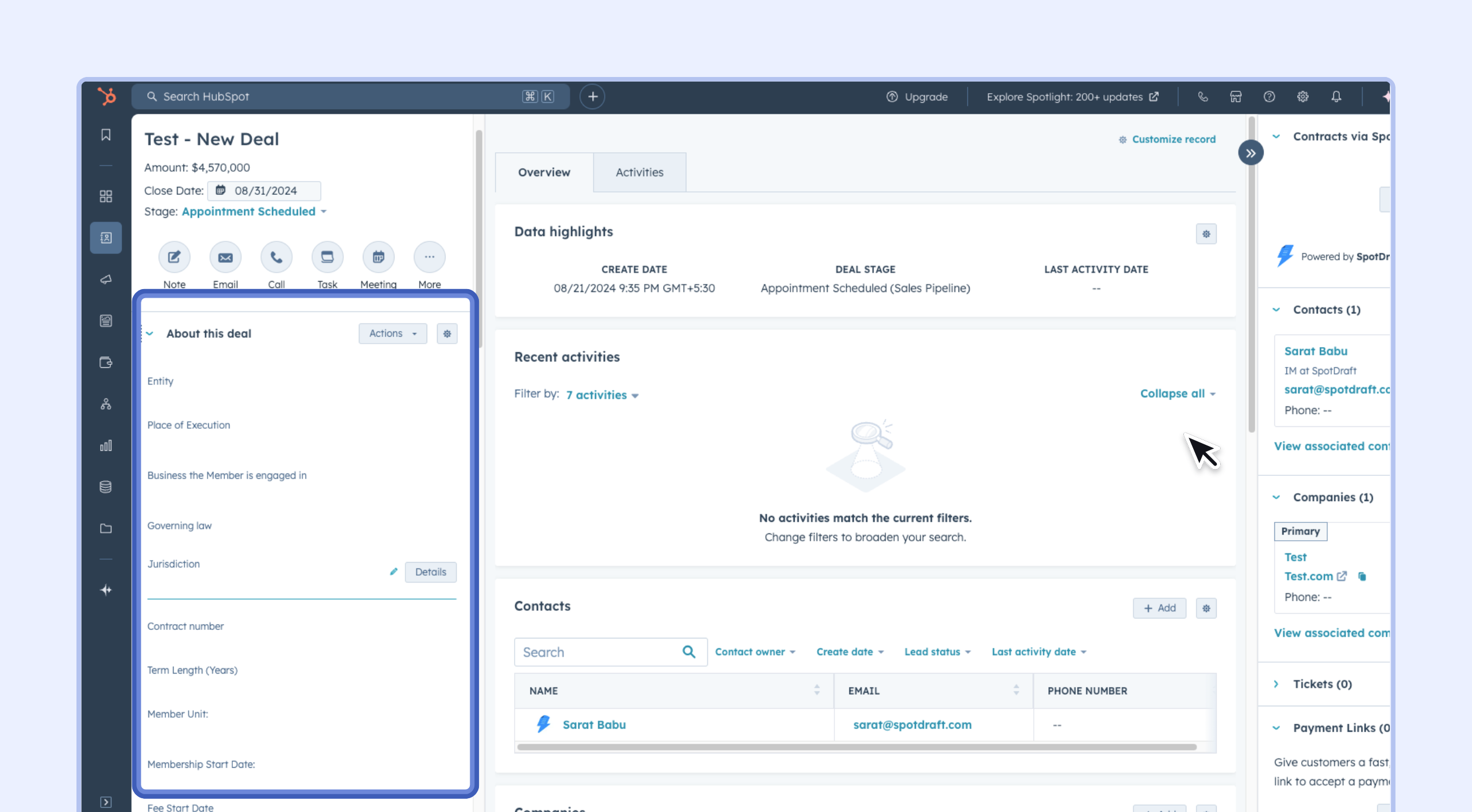1472x812 pixels.
Task: Click the Email action icon
Action: point(225,257)
